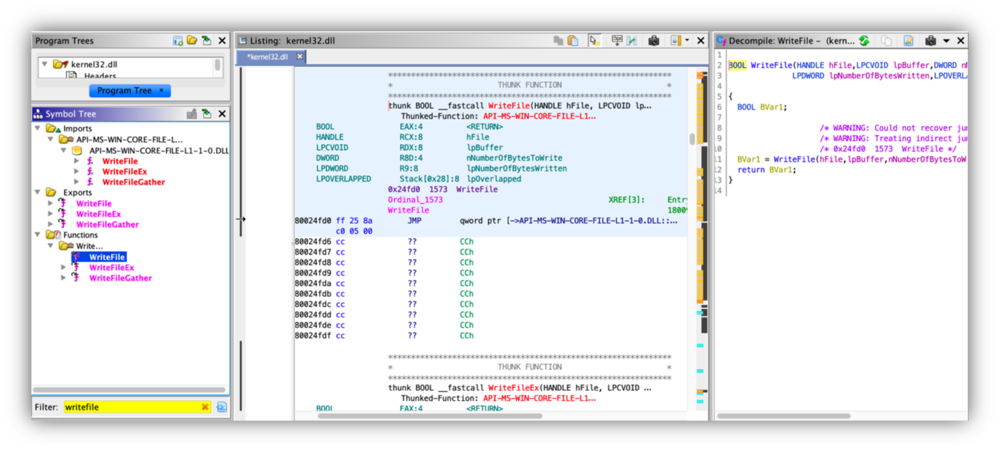Expand WriteFileGather arrow under Functions
Viewport: 1000px width, 452px height.
tap(63, 278)
